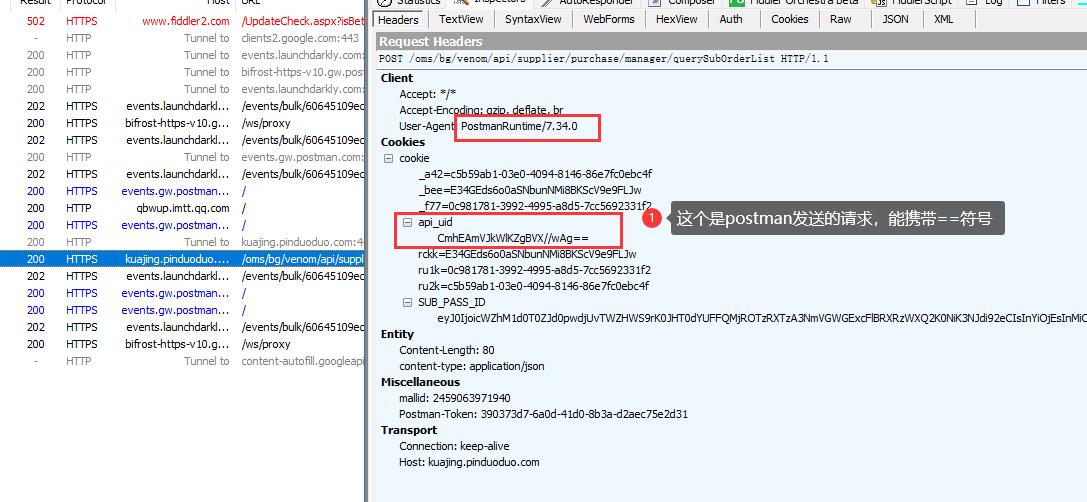Select the cookie tree item label

coord(414,159)
